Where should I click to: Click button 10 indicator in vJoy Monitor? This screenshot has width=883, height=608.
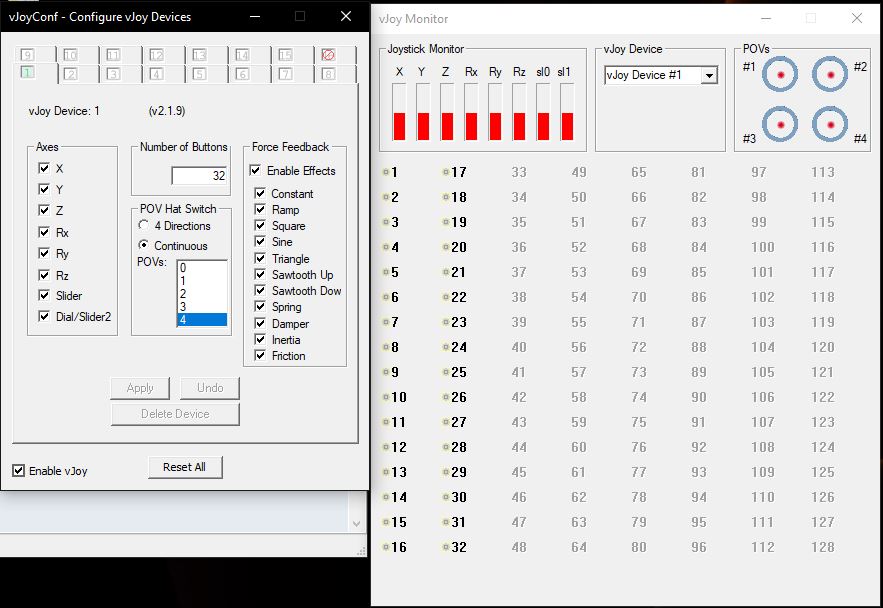[x=386, y=397]
